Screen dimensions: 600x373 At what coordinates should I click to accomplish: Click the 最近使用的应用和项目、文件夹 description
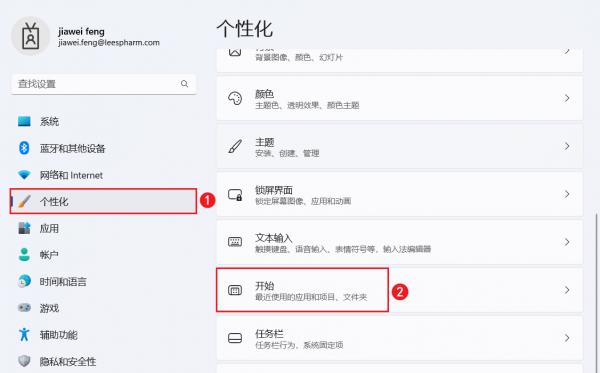[311, 297]
